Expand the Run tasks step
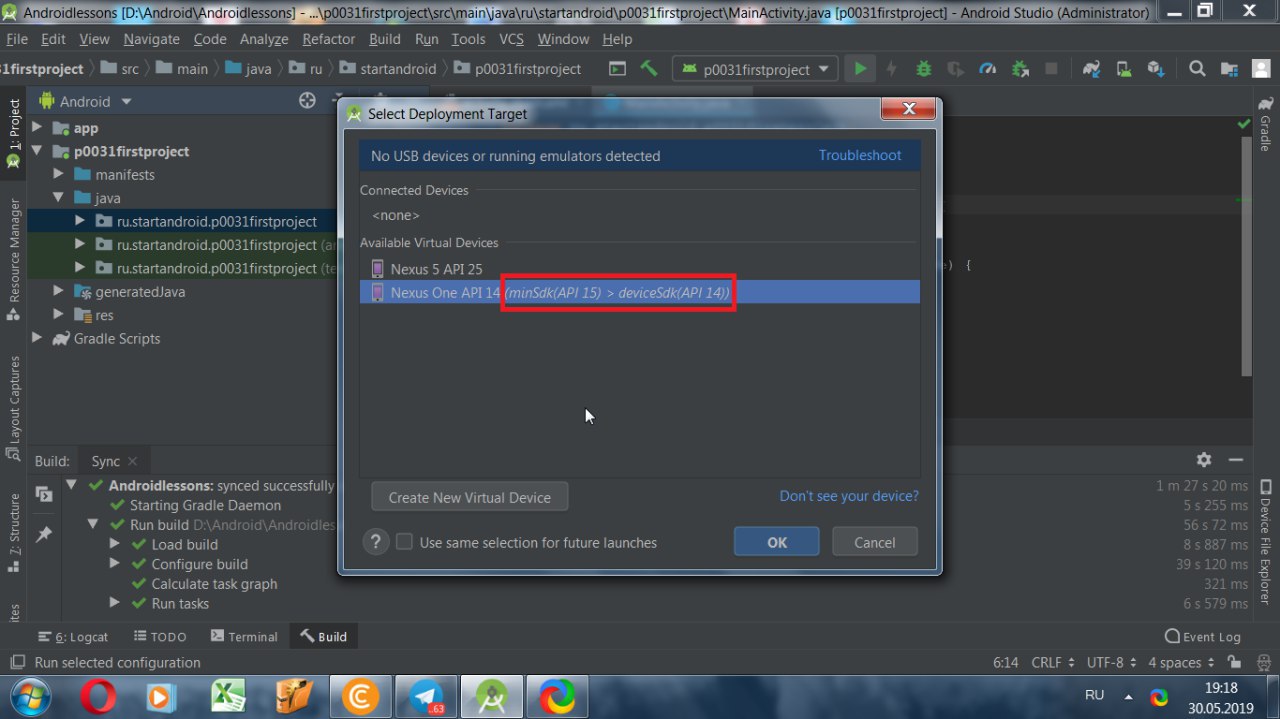The image size is (1280, 719). click(x=114, y=603)
